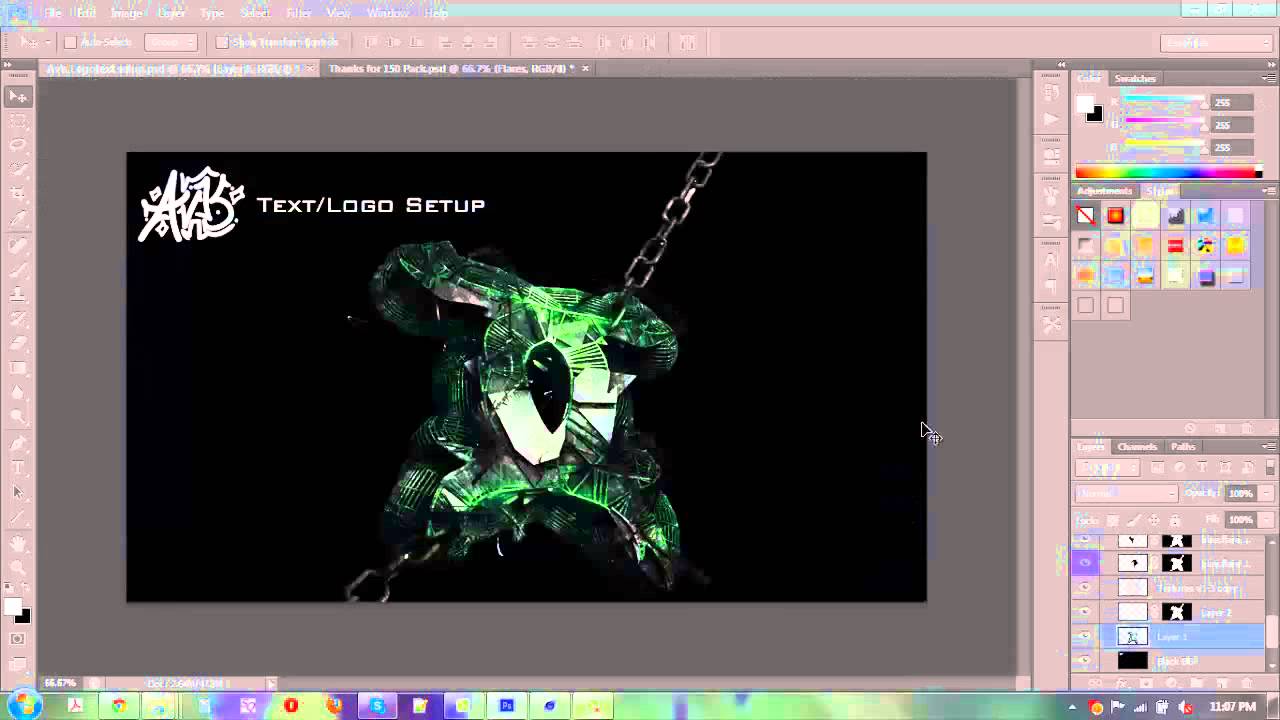Open the Essentials workspace dropdown
Screen dimensions: 1280x720
click(x=1215, y=43)
